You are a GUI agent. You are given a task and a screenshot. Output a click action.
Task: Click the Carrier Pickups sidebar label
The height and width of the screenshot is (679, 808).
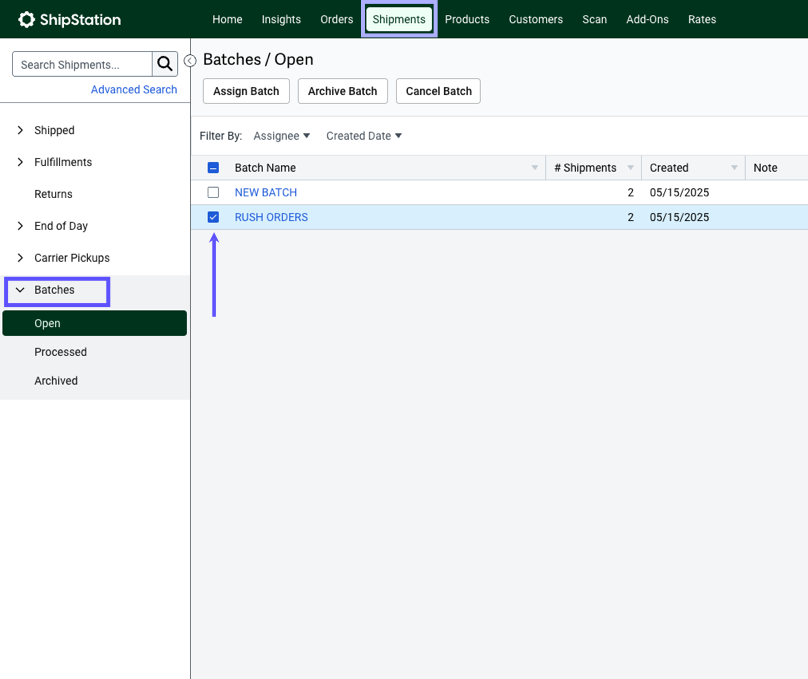click(72, 258)
